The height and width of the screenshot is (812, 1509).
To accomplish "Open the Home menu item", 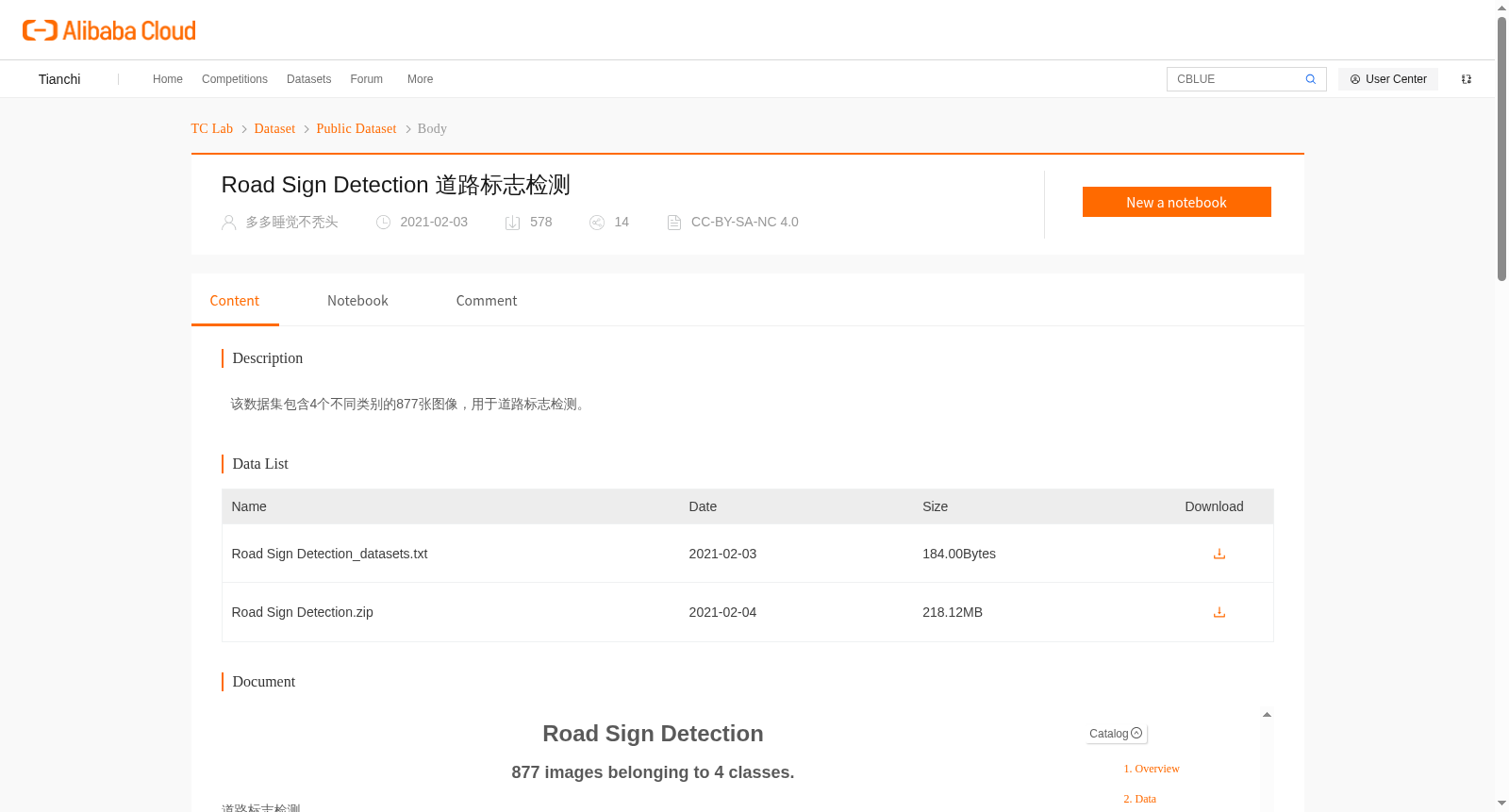I will click(168, 79).
